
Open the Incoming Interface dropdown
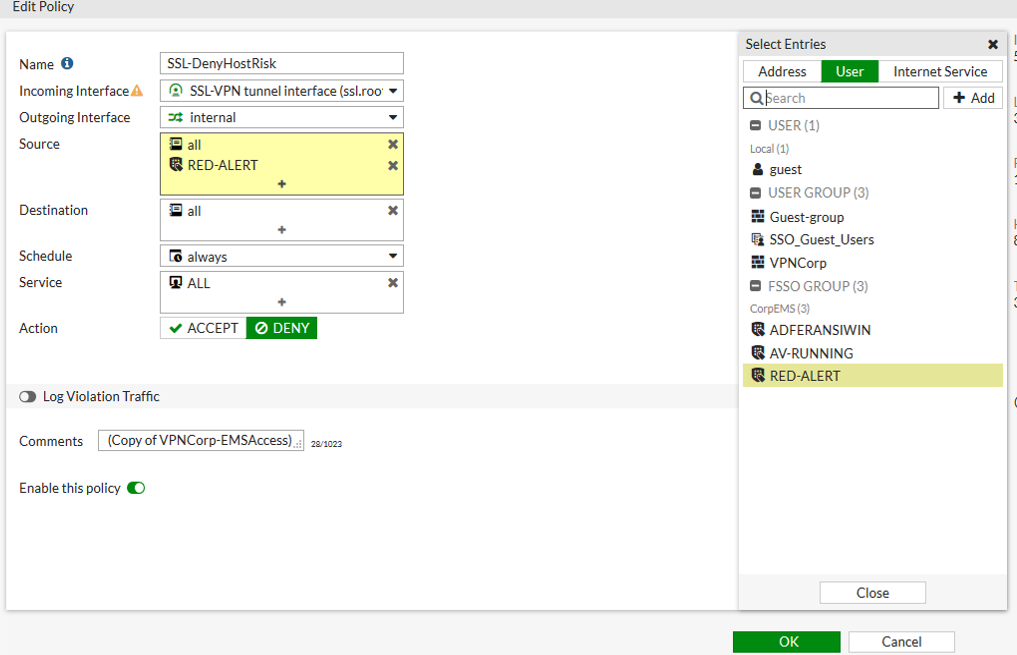click(x=392, y=91)
